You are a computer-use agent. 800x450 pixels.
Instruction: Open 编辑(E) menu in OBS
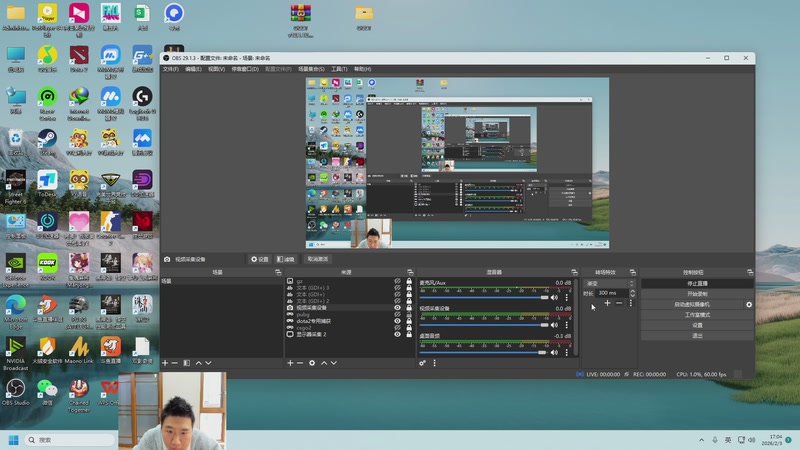tap(193, 69)
